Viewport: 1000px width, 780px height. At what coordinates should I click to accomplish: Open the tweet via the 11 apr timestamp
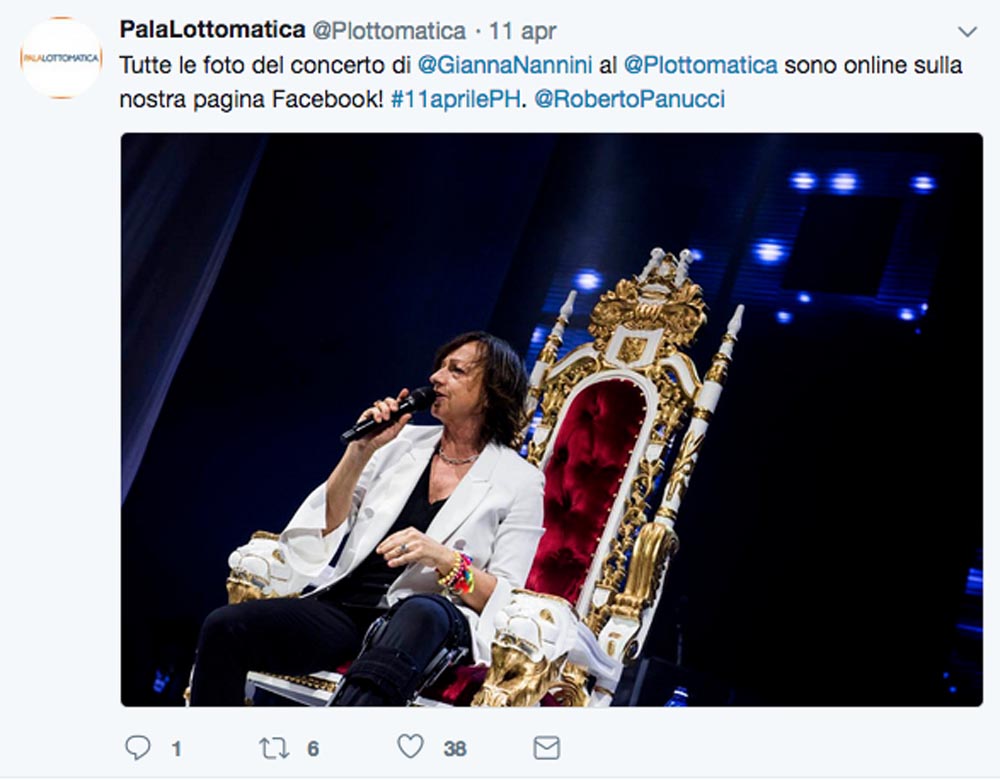pyautogui.click(x=522, y=31)
